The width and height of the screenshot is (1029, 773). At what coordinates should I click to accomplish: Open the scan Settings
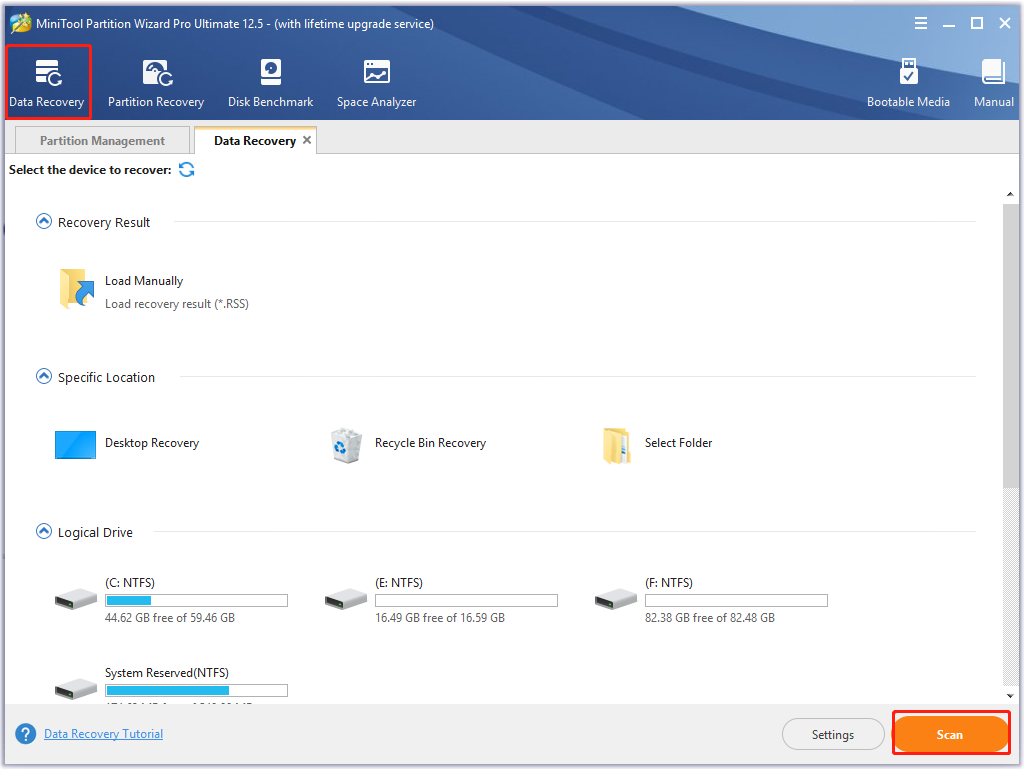coord(833,734)
